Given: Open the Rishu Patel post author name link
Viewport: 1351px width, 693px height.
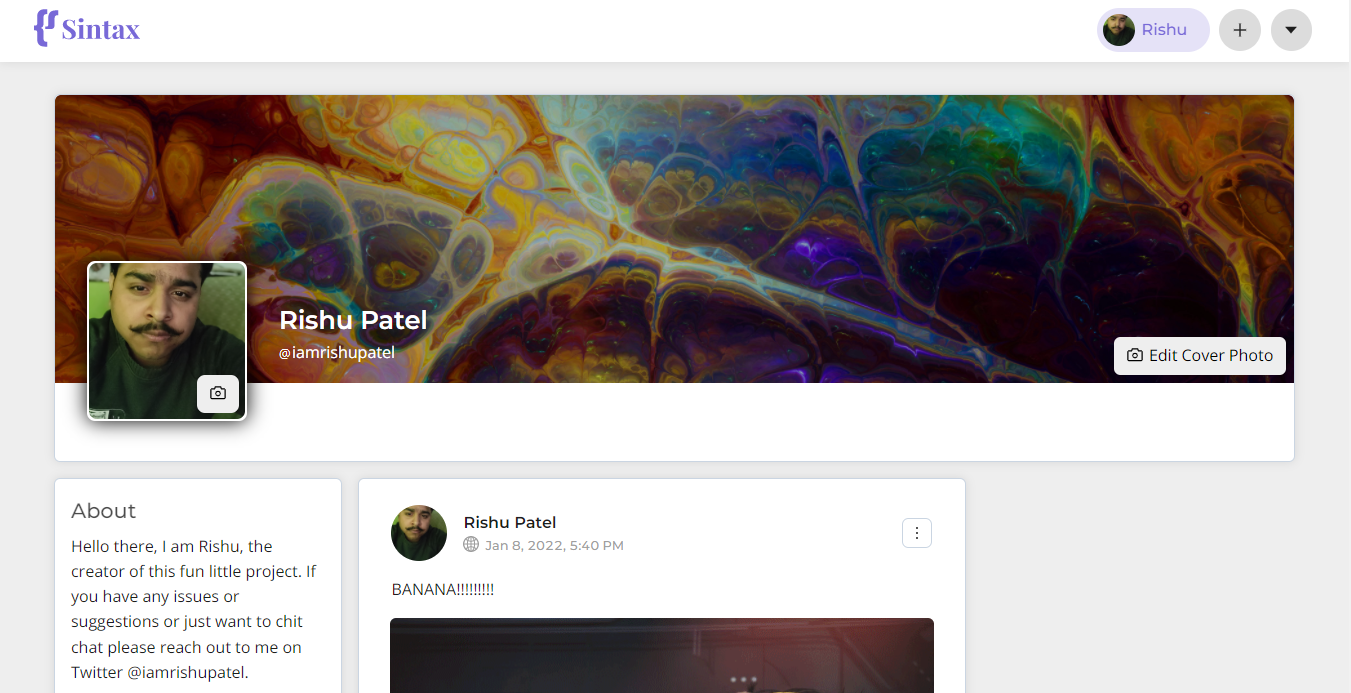Looking at the screenshot, I should pyautogui.click(x=510, y=522).
